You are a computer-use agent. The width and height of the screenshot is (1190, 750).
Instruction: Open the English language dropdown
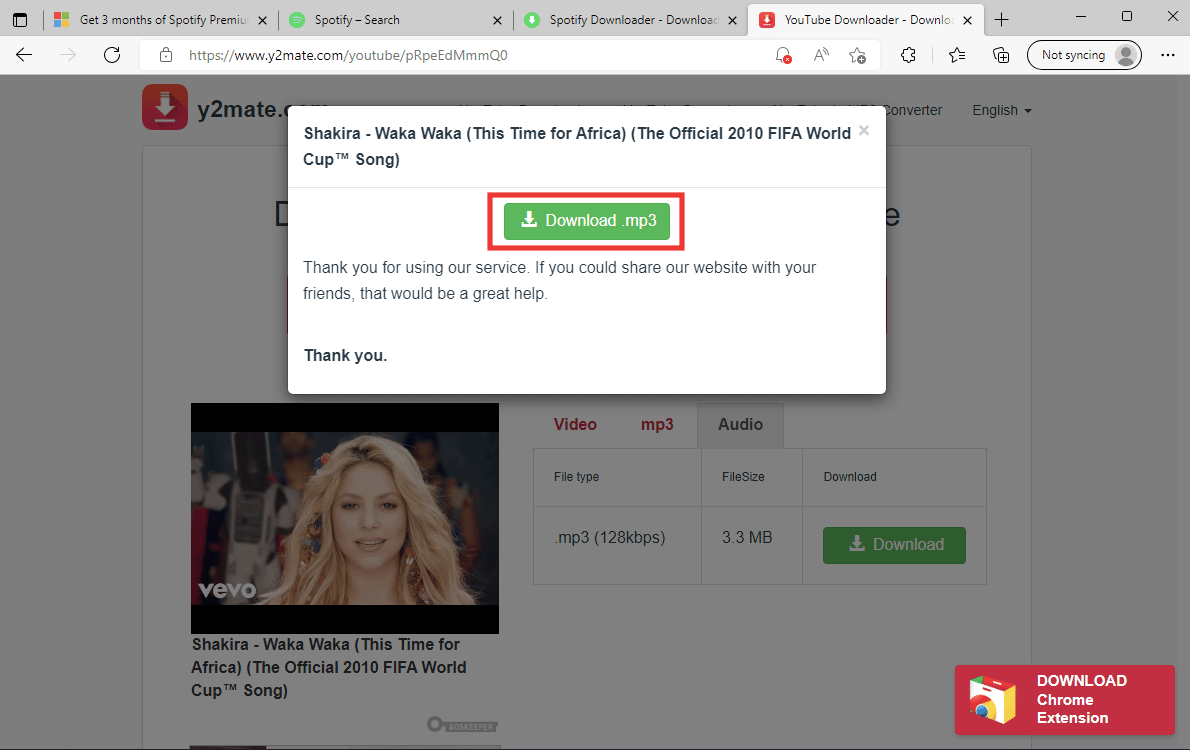point(1002,111)
